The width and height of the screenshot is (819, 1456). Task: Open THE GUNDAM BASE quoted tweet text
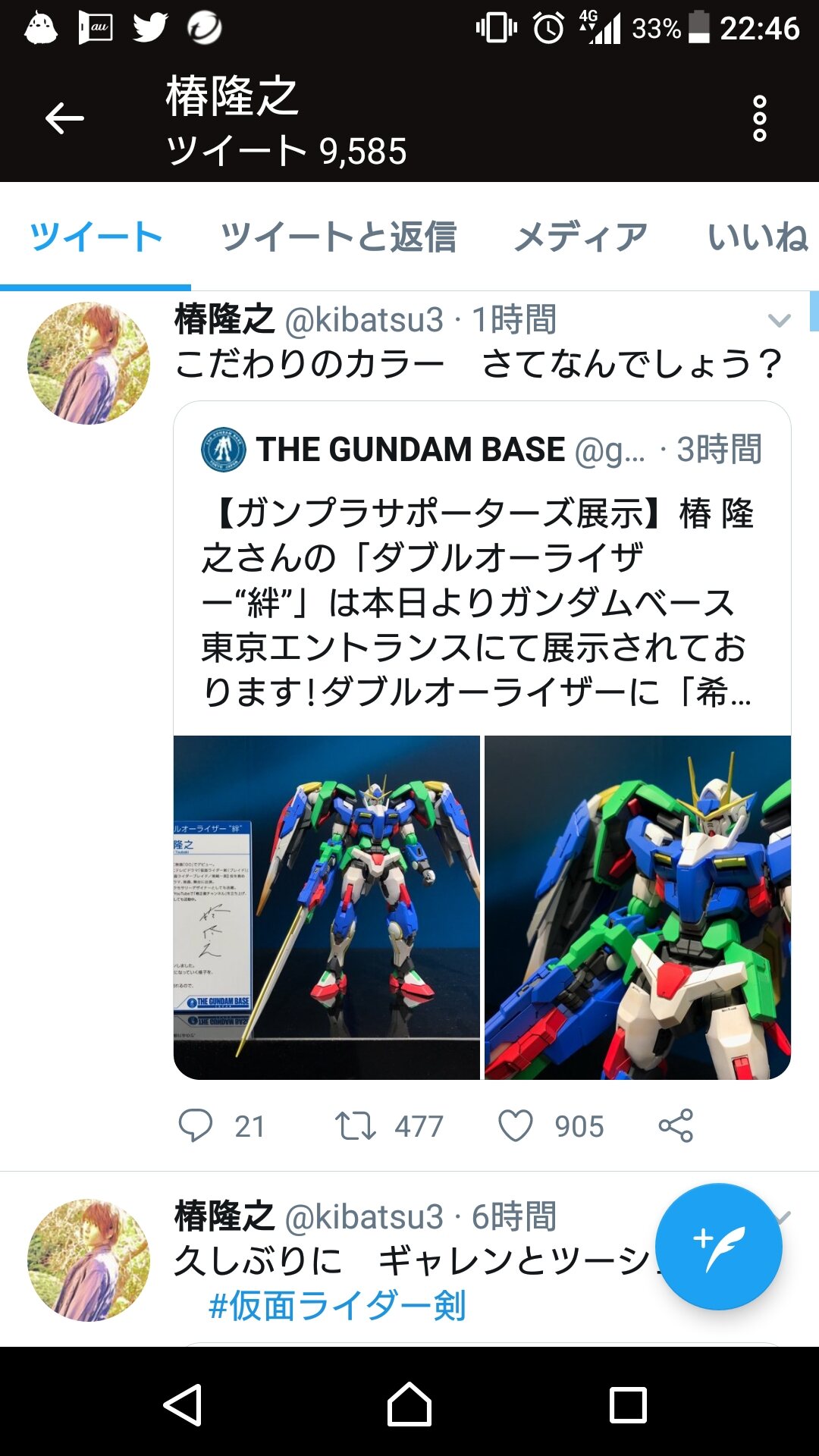click(478, 603)
